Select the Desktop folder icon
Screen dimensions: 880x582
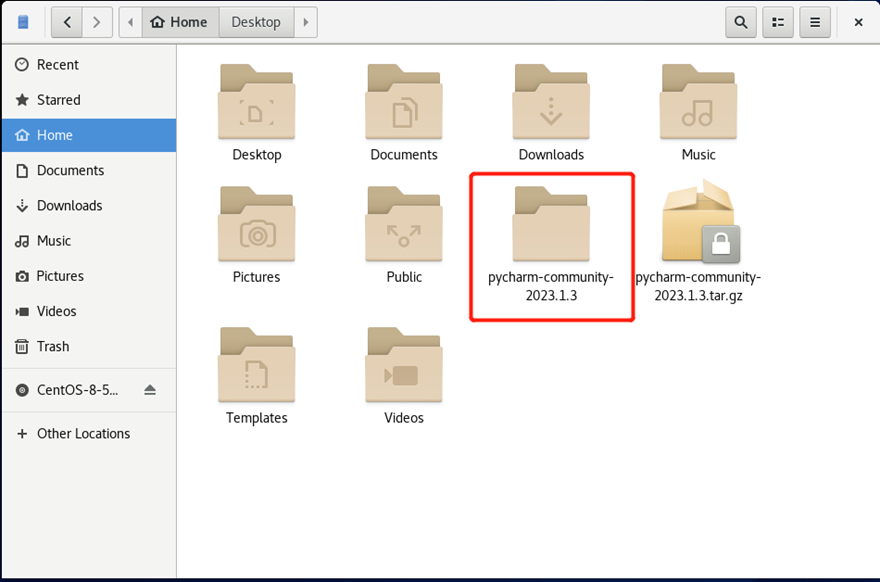(x=256, y=102)
